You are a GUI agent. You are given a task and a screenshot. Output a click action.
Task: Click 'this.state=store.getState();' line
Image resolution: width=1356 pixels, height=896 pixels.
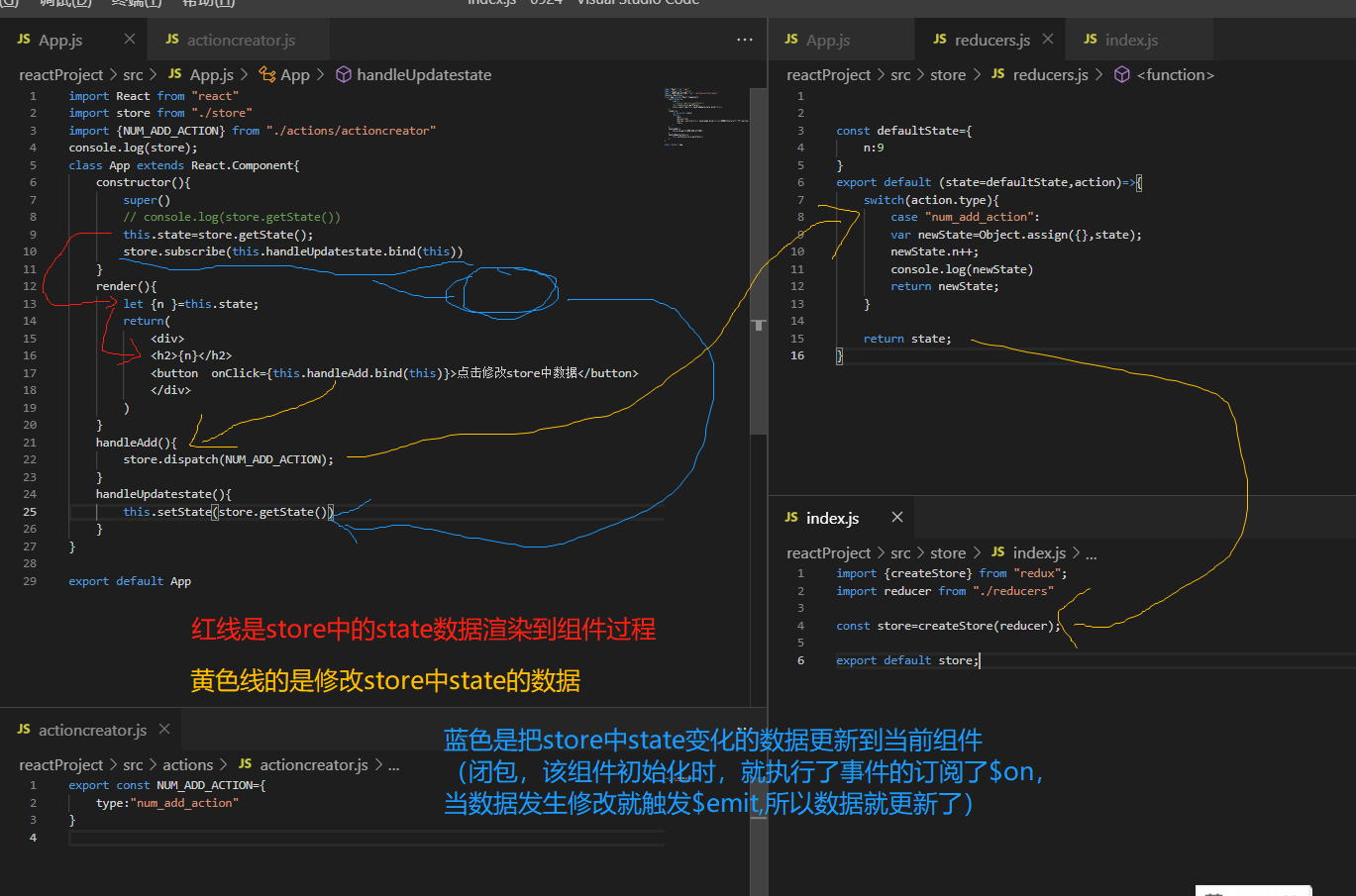(218, 235)
